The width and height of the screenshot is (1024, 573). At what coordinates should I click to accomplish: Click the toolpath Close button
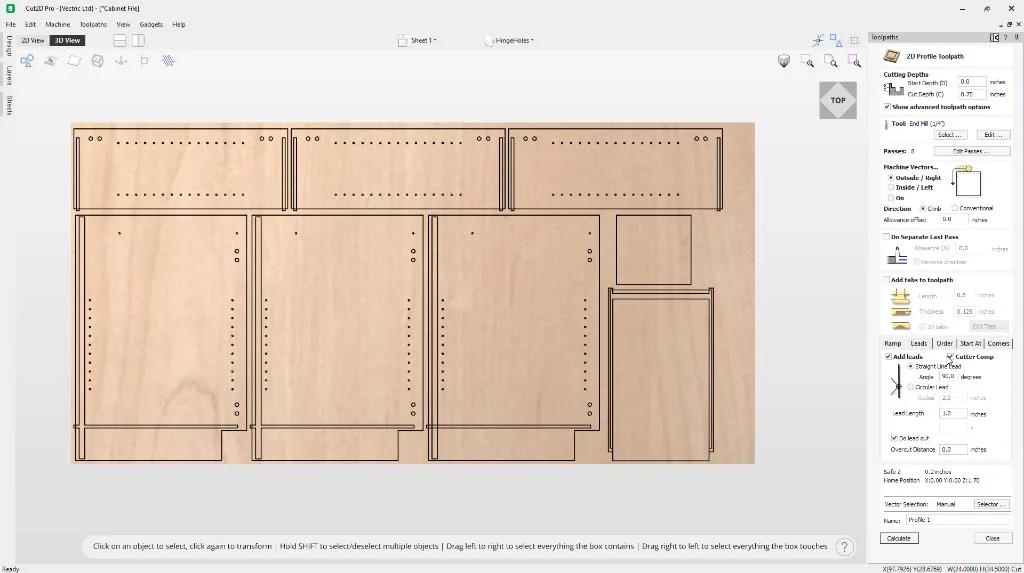pyautogui.click(x=993, y=538)
